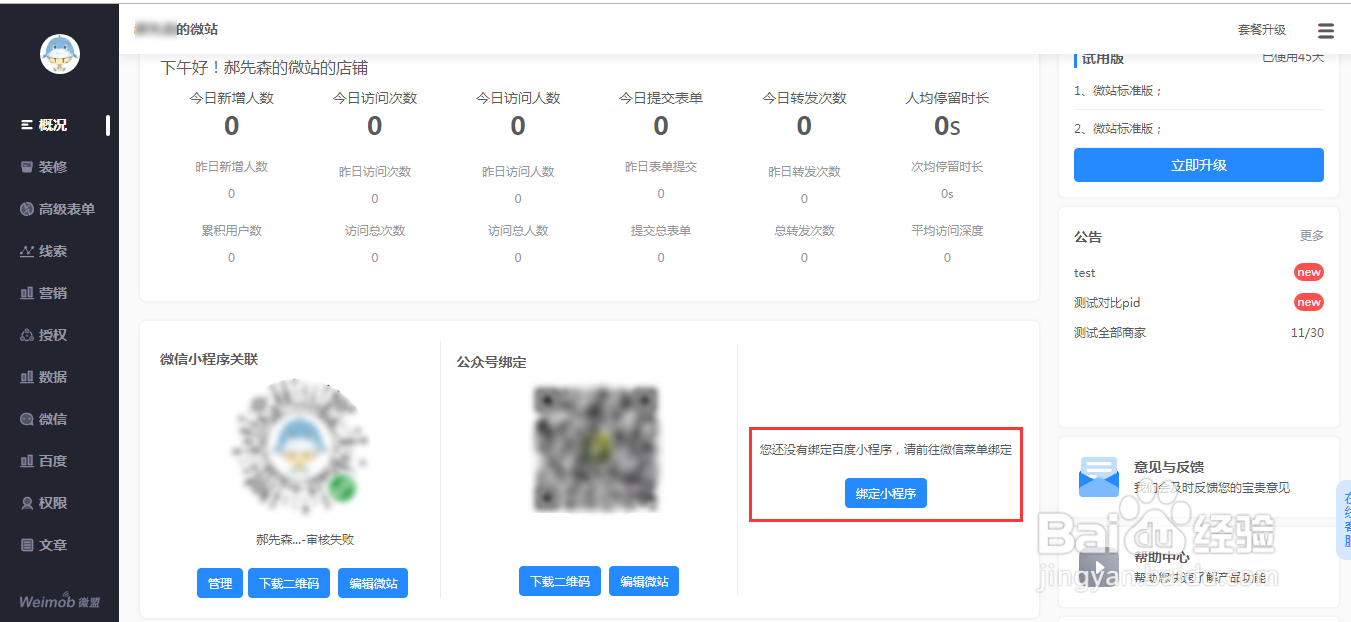
Task: Download the WeChat mini program QR code
Action: tap(289, 583)
